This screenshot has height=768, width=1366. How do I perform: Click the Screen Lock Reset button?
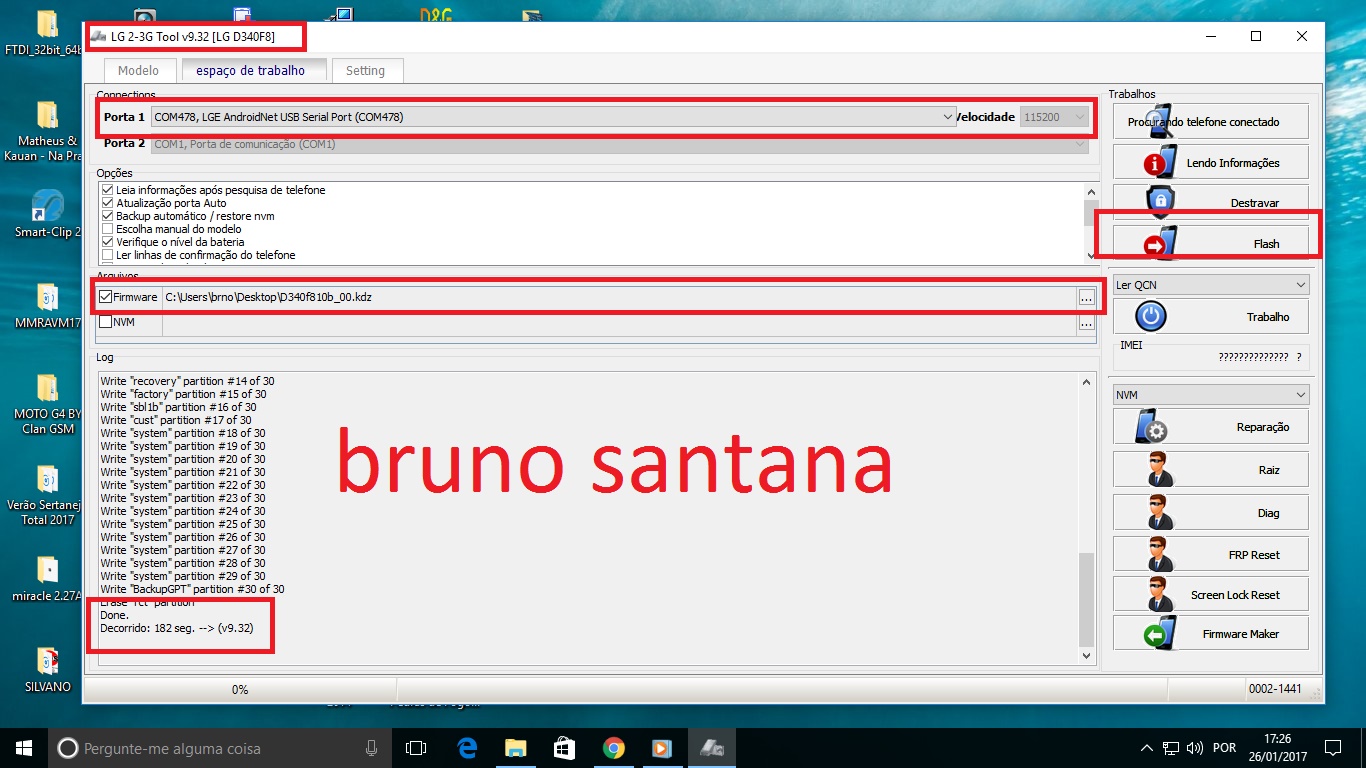pos(1210,594)
